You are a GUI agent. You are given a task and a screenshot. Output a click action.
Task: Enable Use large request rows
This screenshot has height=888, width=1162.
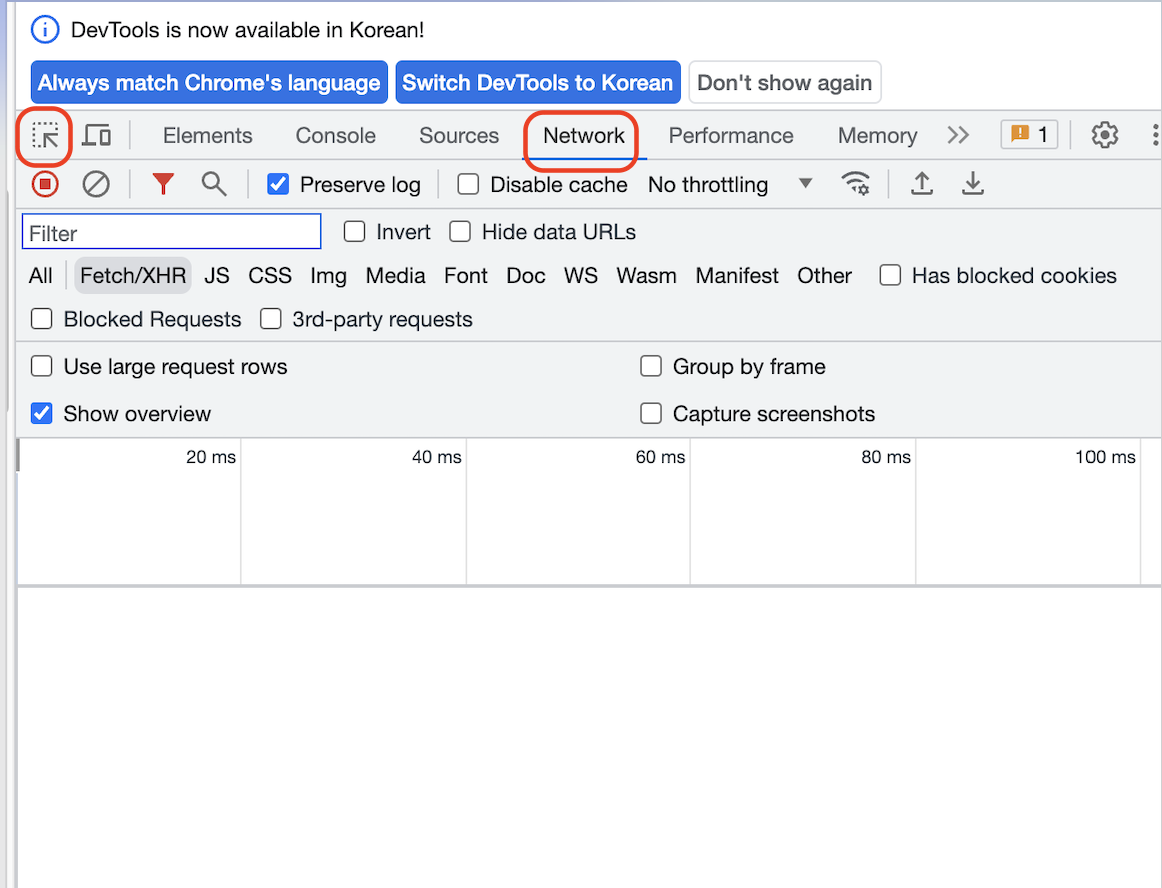(x=42, y=366)
